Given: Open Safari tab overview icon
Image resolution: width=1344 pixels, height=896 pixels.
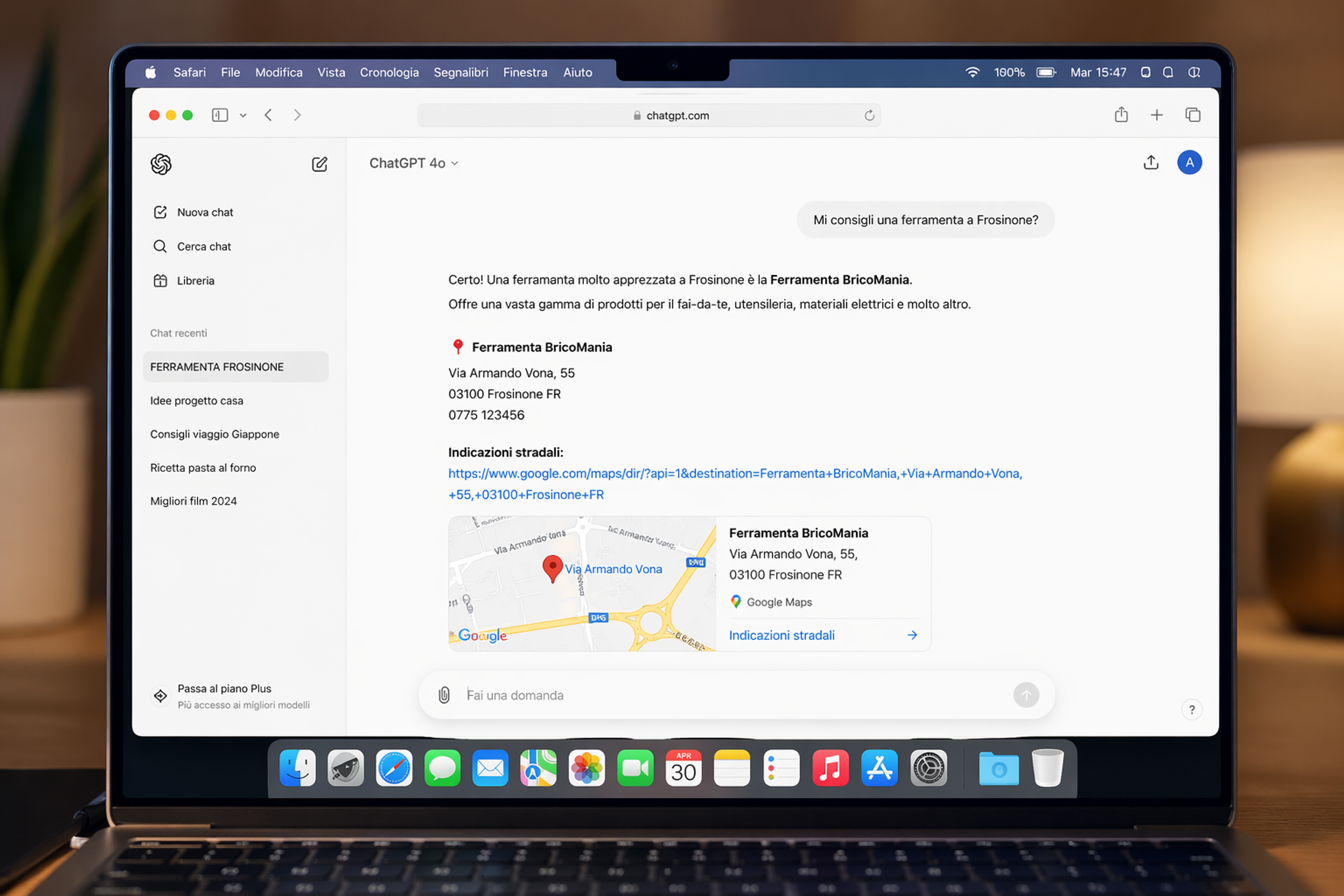Looking at the screenshot, I should pyautogui.click(x=1192, y=115).
